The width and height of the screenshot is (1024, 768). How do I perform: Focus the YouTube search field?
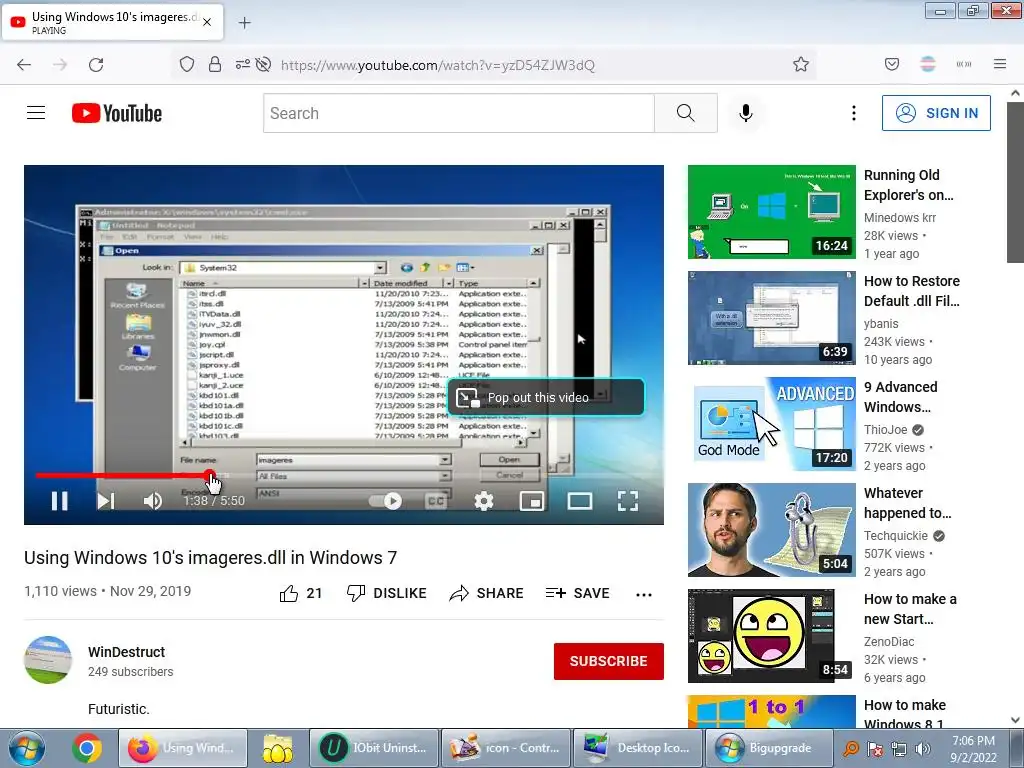[x=458, y=113]
